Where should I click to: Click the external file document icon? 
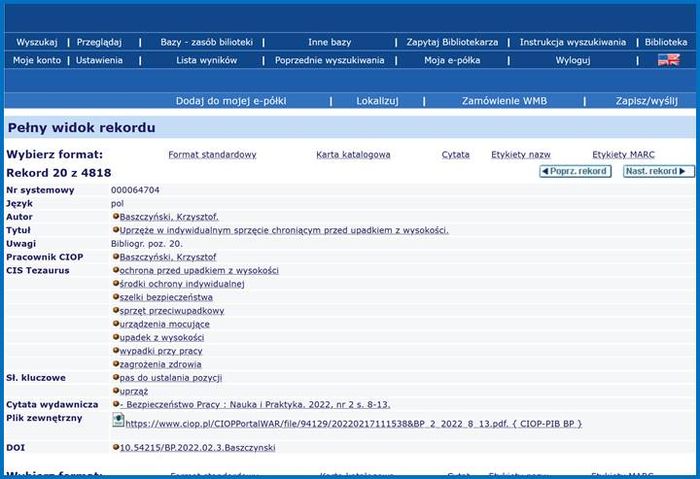[117, 421]
